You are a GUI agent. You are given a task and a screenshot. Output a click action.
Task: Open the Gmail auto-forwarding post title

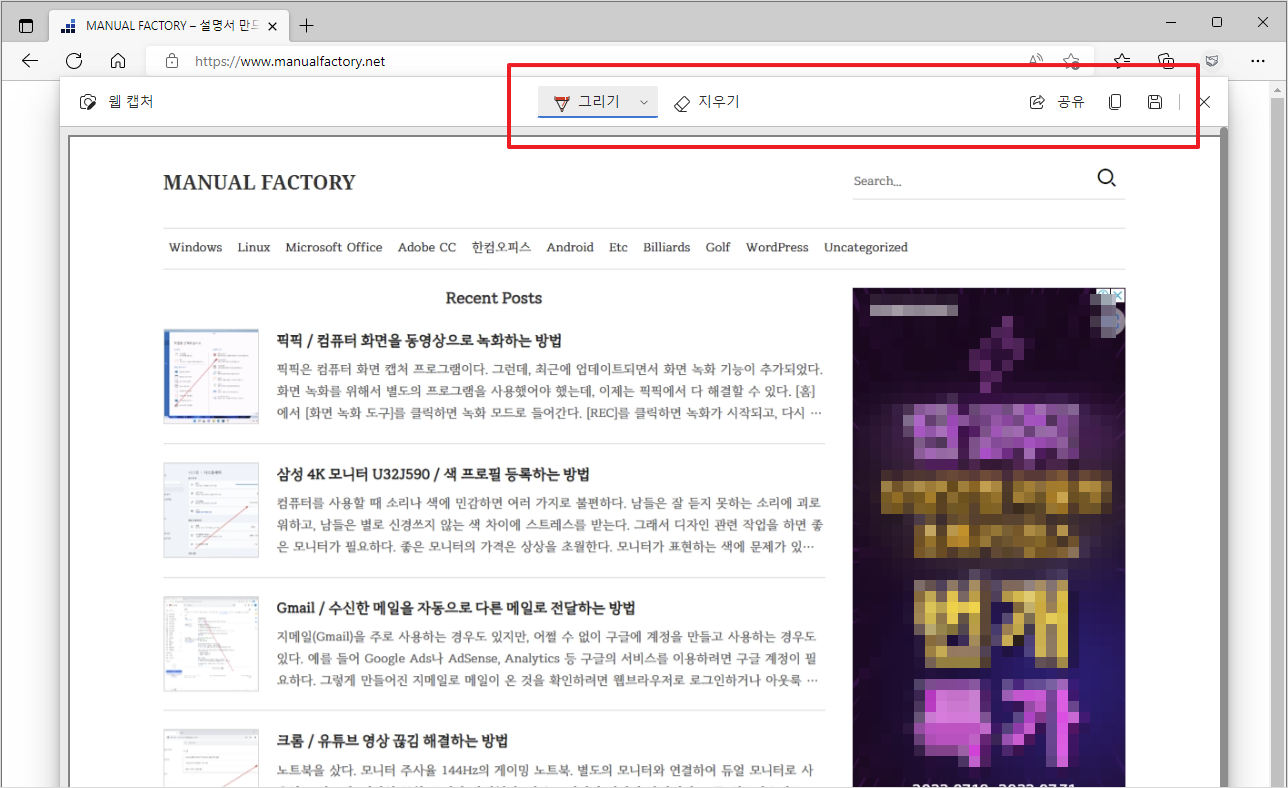(456, 608)
